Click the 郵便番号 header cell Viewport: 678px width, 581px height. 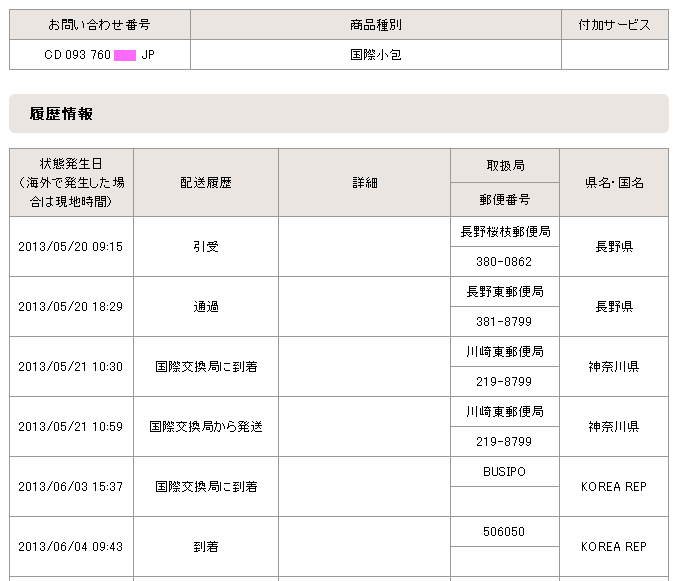[505, 199]
